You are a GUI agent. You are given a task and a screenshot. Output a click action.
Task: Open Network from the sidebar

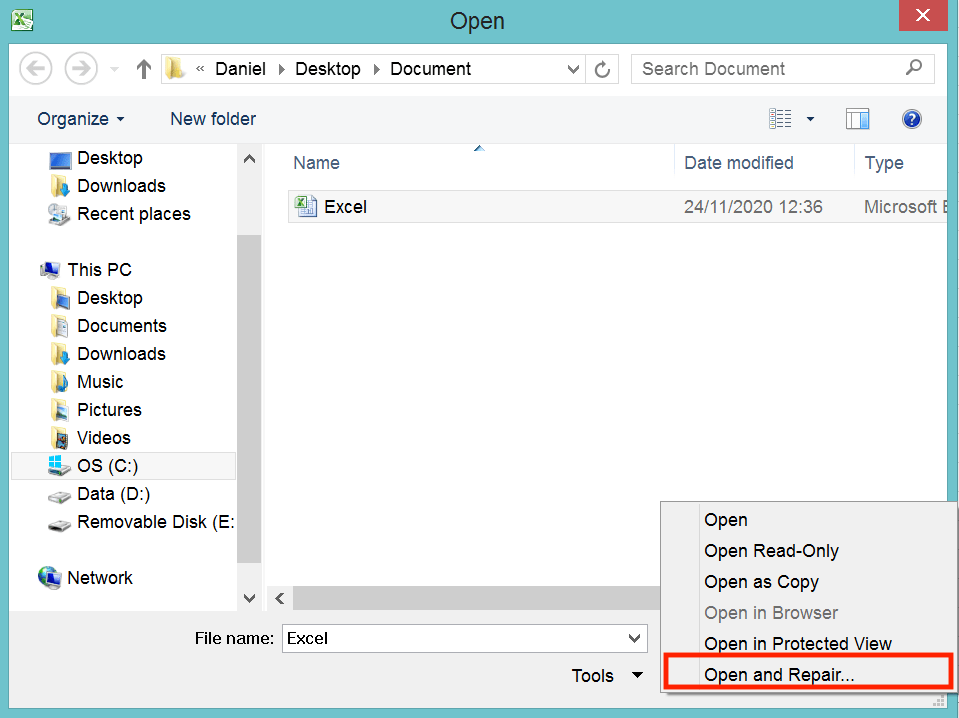(x=99, y=577)
